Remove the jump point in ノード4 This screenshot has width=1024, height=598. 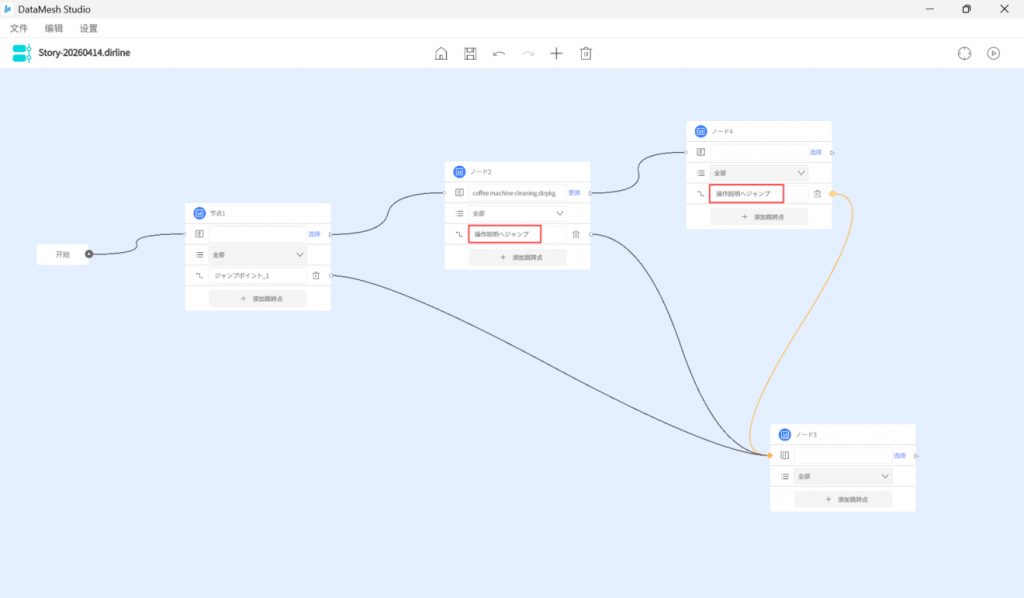(817, 194)
